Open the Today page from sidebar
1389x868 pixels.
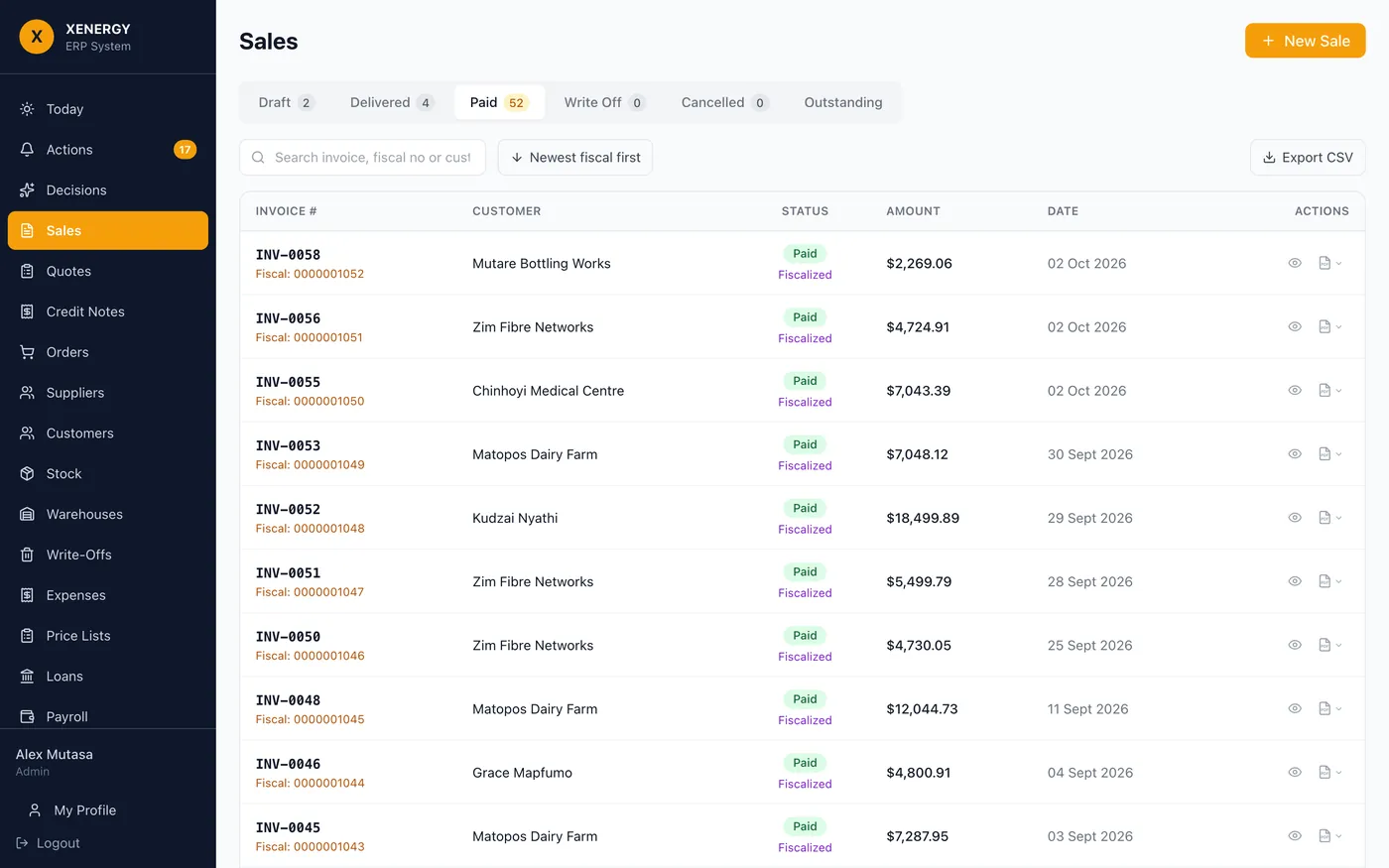pos(108,109)
